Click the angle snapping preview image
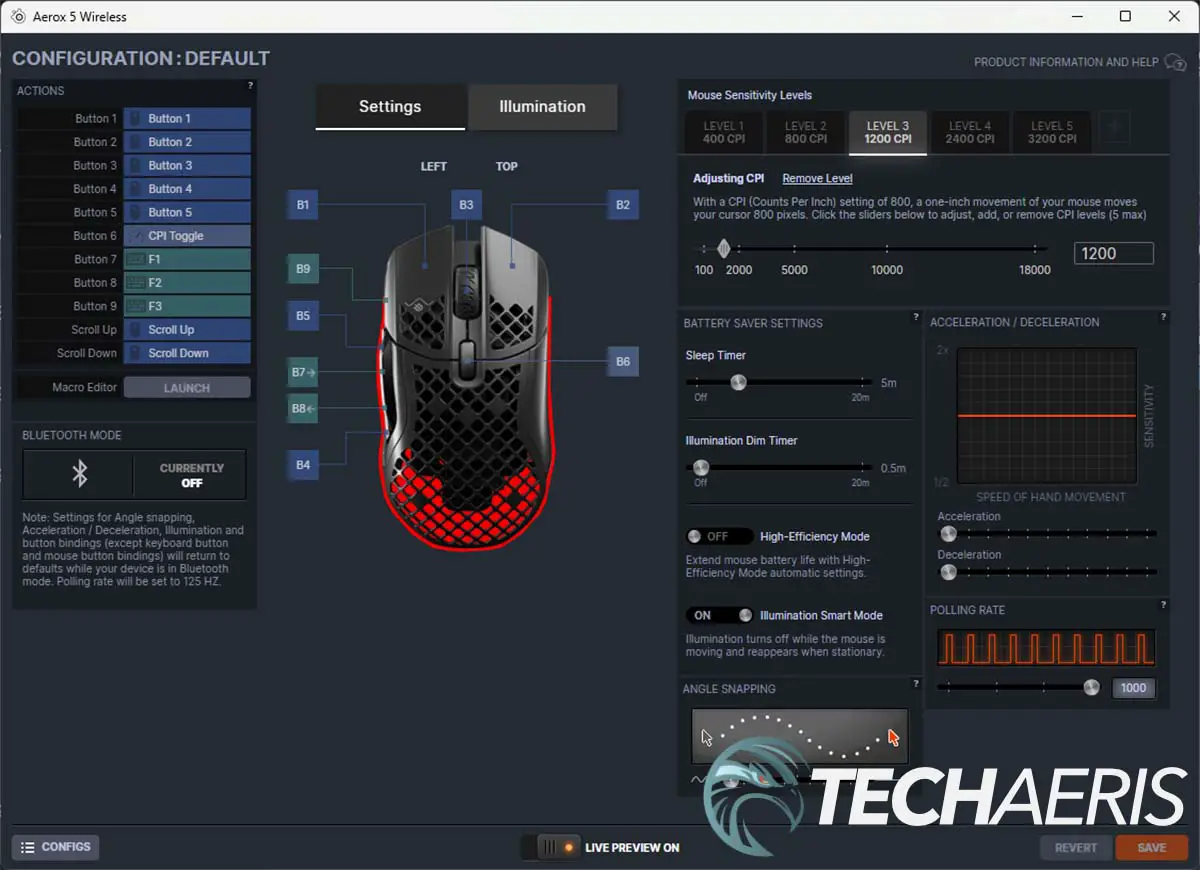Screen dimensions: 1200x870 (800, 738)
